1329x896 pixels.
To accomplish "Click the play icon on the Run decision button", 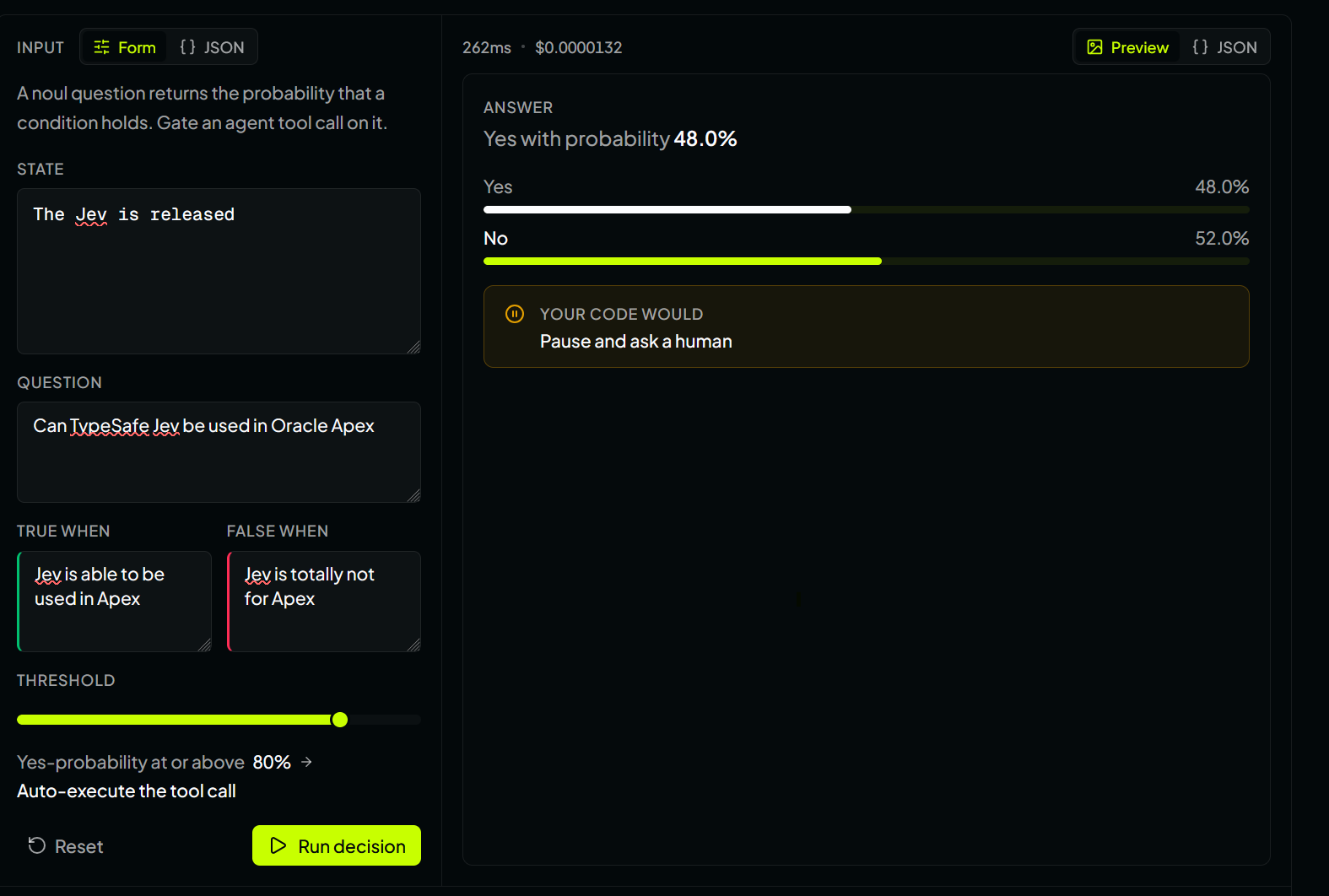I will pyautogui.click(x=278, y=845).
